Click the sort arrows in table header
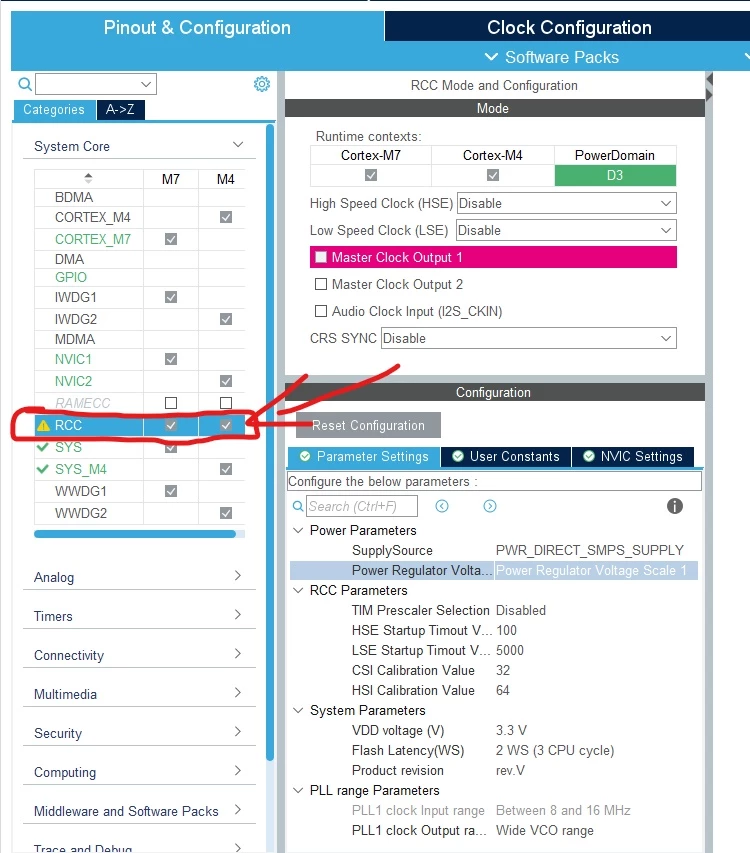Screen dimensions: 750x853 [x=88, y=178]
